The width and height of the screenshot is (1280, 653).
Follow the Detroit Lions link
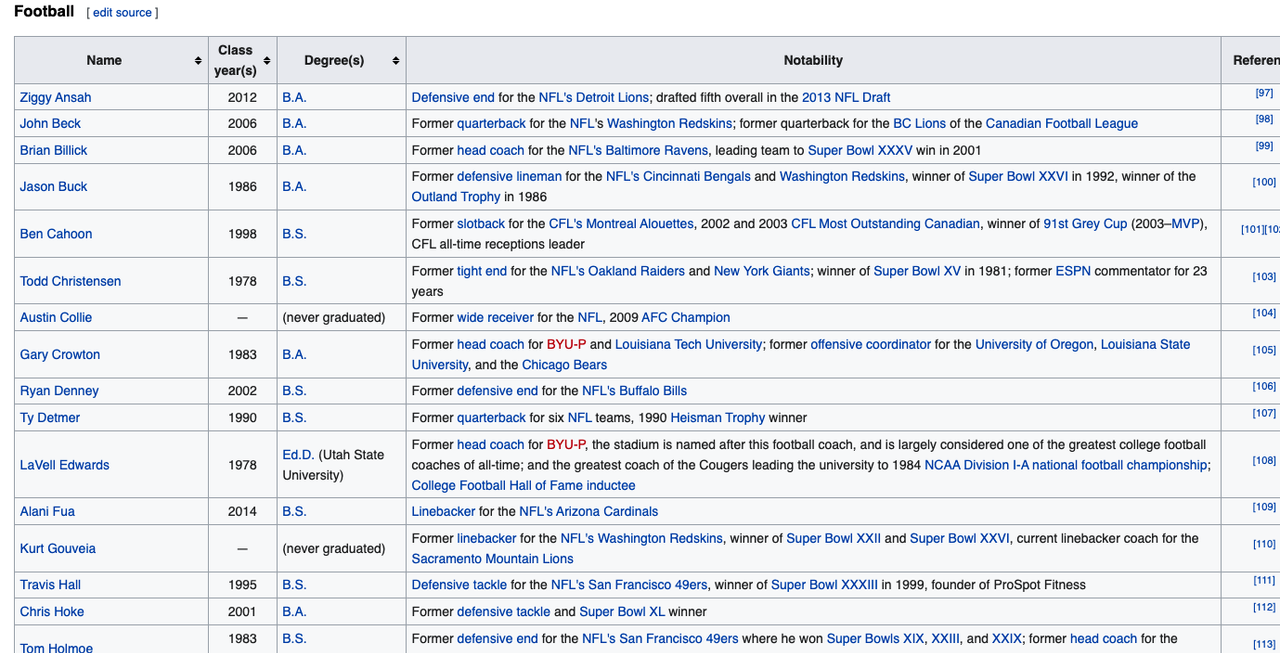[611, 97]
